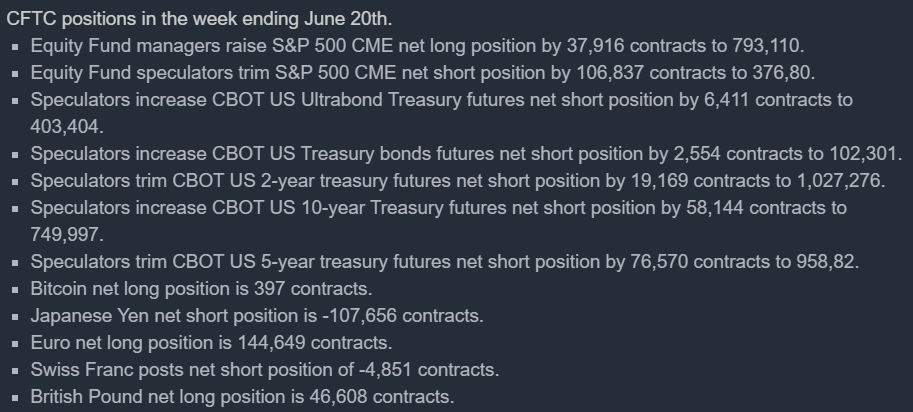Image resolution: width=913 pixels, height=412 pixels.
Task: Click the Equity Fund managers S&P 500 line
Action: (x=417, y=46)
